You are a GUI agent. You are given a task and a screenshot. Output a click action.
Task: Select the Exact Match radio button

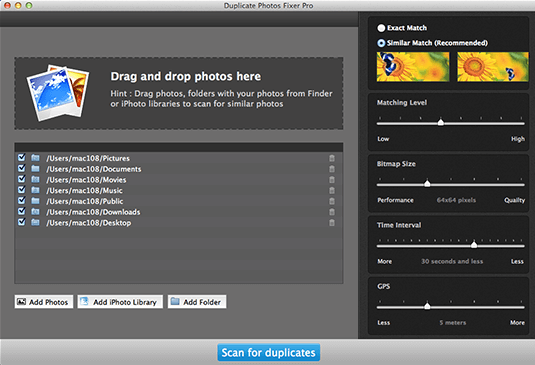pos(381,28)
